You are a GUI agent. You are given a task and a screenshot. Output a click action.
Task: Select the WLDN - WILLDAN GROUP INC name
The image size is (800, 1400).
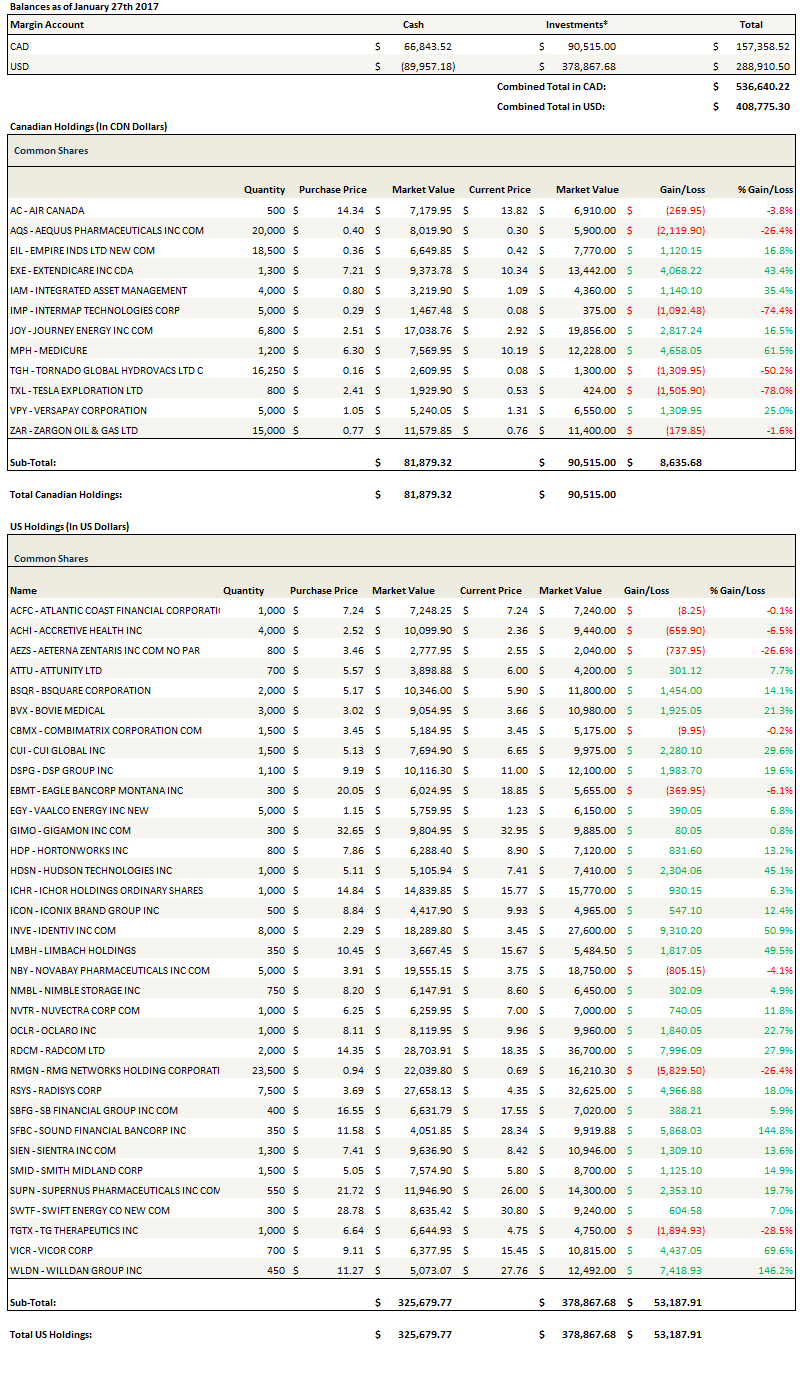click(x=76, y=1270)
